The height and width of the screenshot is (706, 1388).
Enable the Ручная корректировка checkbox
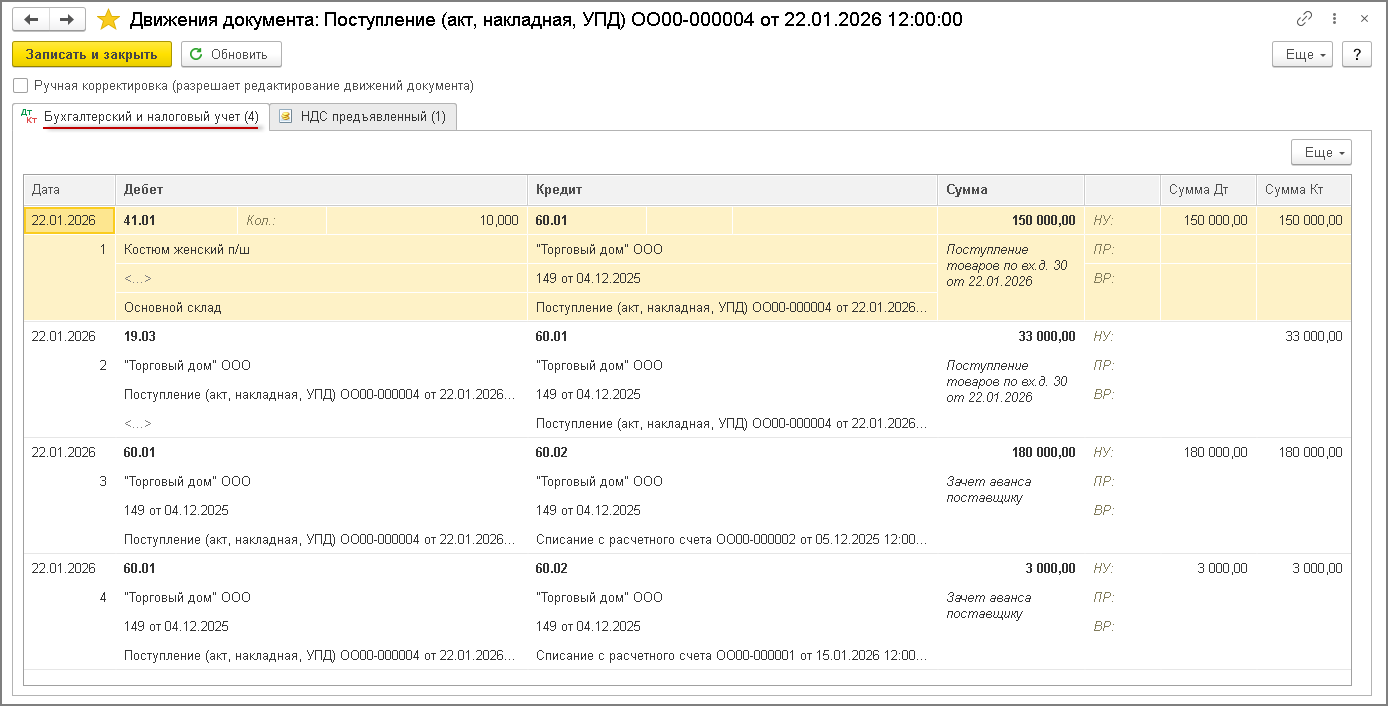click(21, 86)
